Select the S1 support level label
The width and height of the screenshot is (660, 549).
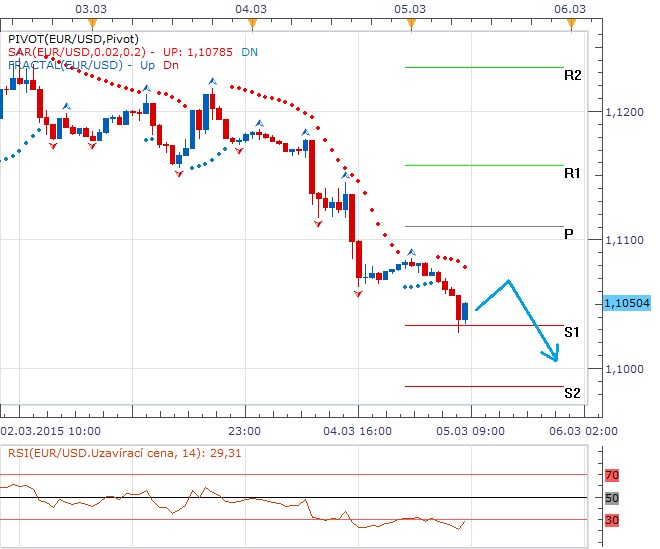[572, 332]
